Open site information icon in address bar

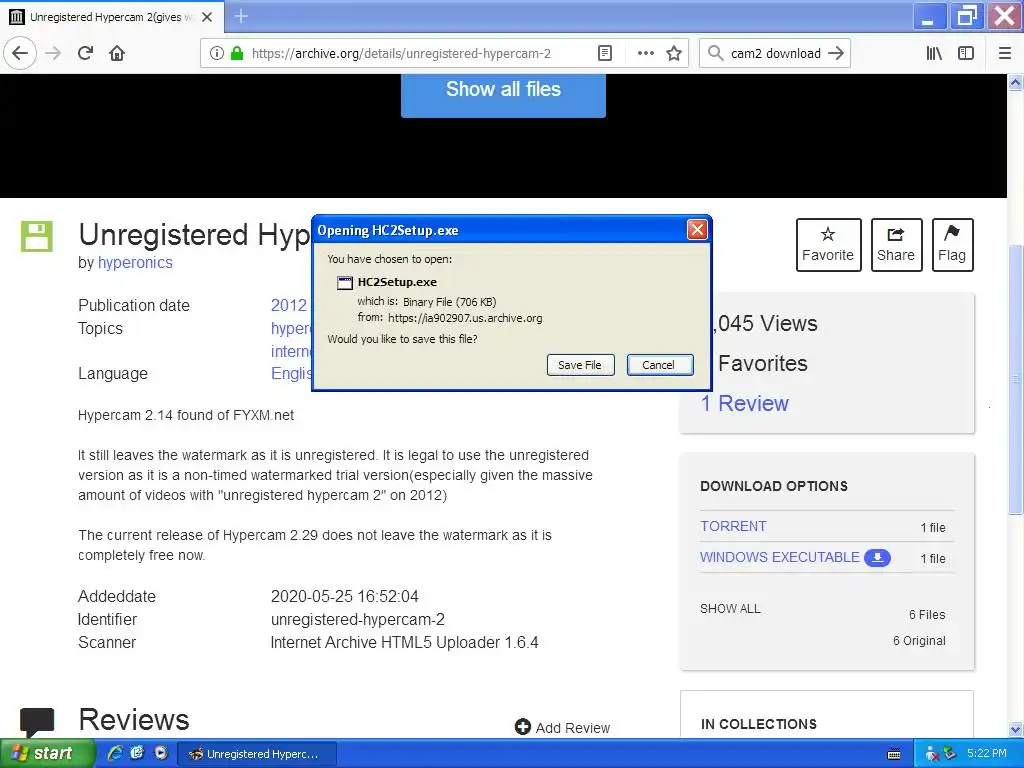click(x=216, y=54)
